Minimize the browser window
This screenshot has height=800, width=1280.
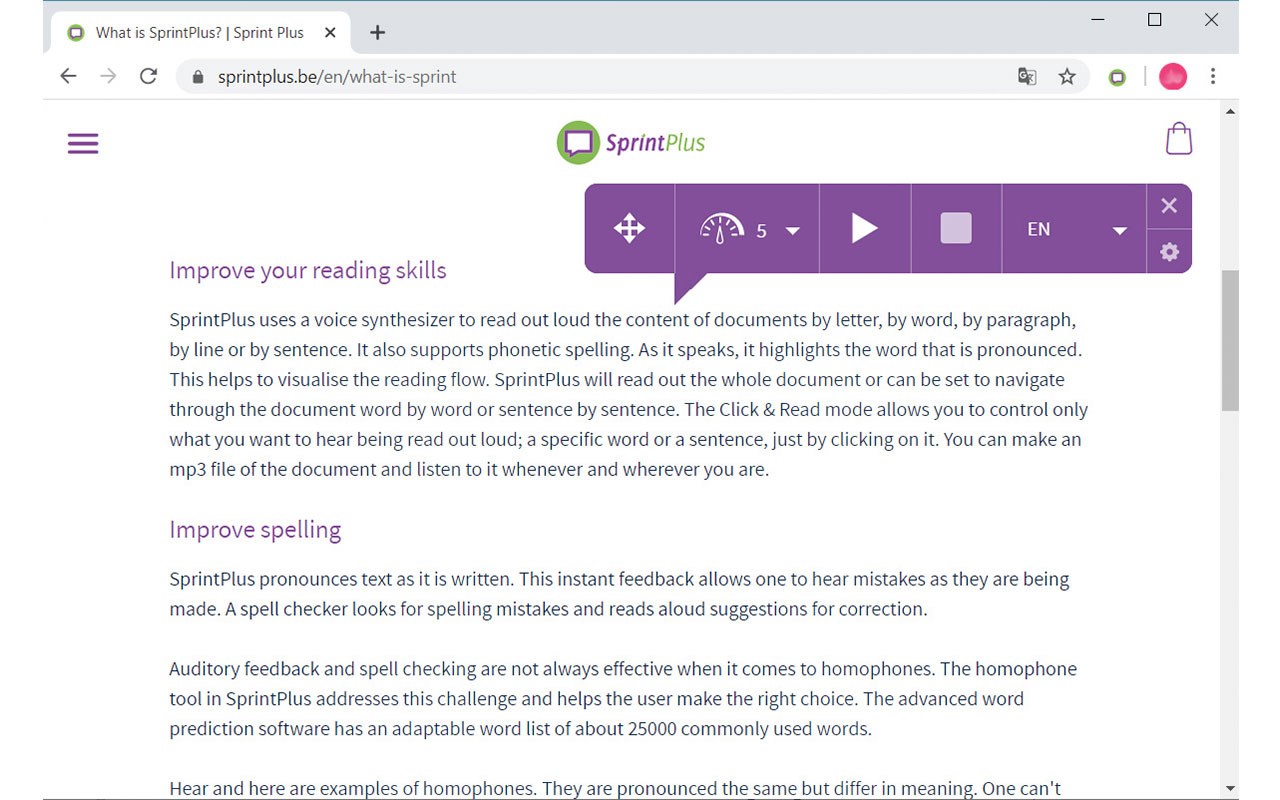pyautogui.click(x=1098, y=20)
